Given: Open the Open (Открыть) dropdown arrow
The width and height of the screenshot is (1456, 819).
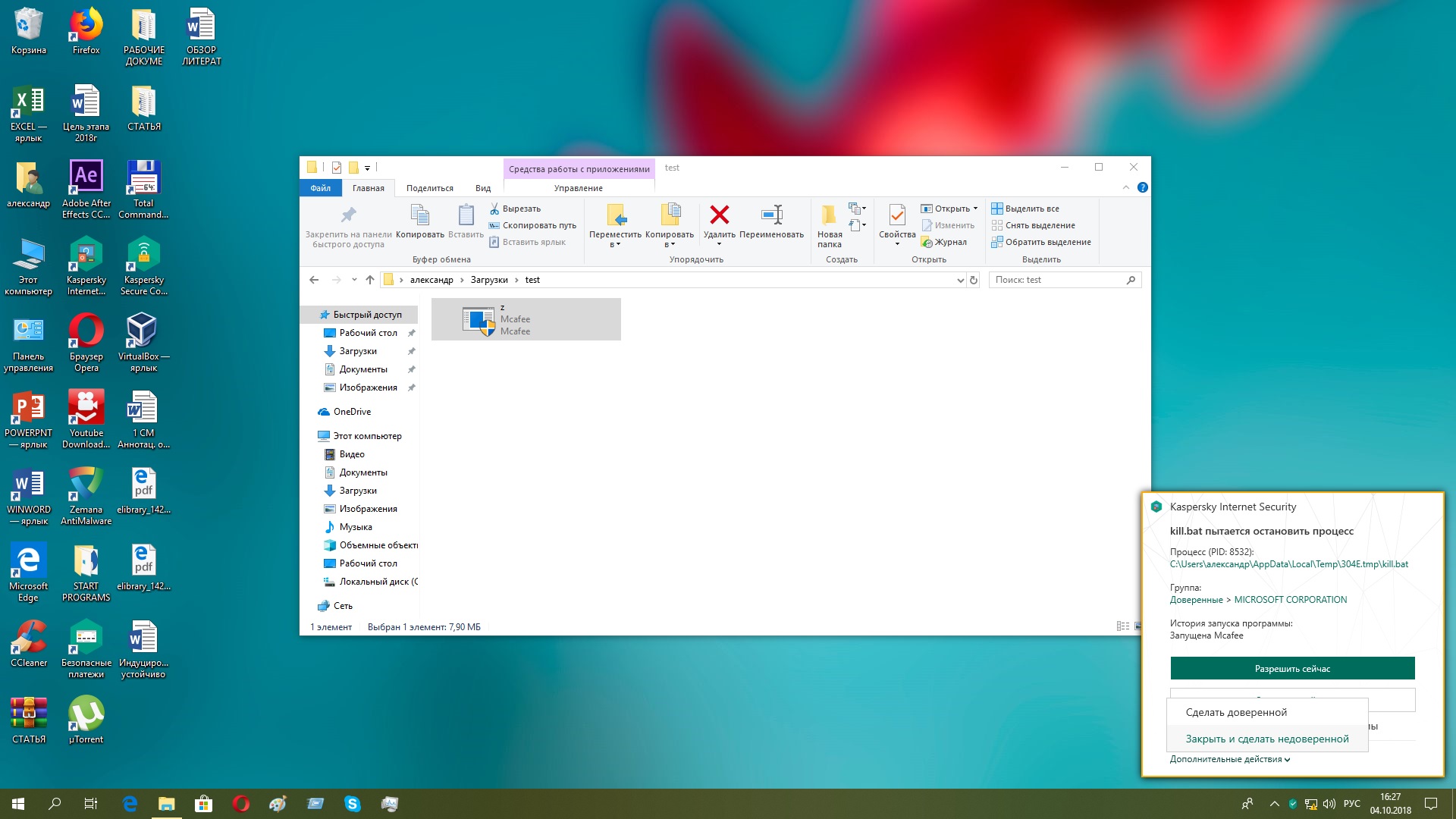Looking at the screenshot, I should (x=975, y=209).
